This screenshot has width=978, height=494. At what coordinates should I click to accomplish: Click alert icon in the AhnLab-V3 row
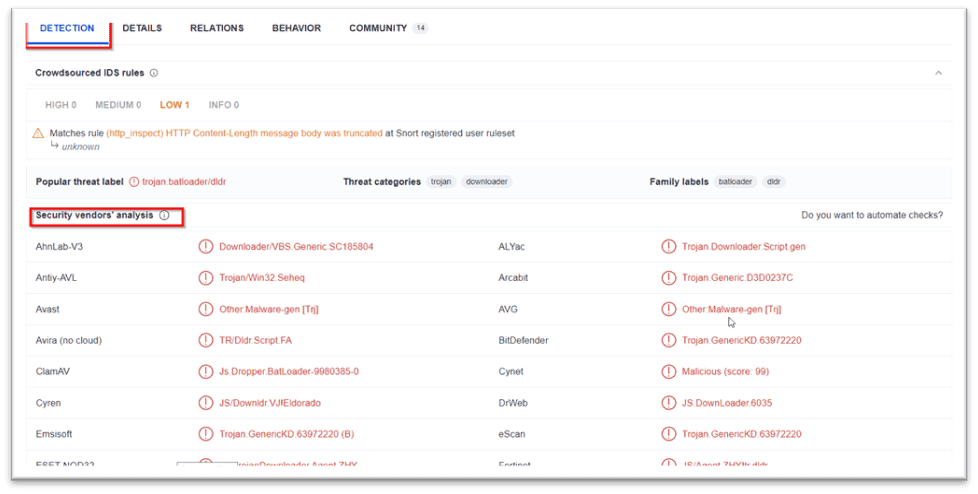pos(205,246)
